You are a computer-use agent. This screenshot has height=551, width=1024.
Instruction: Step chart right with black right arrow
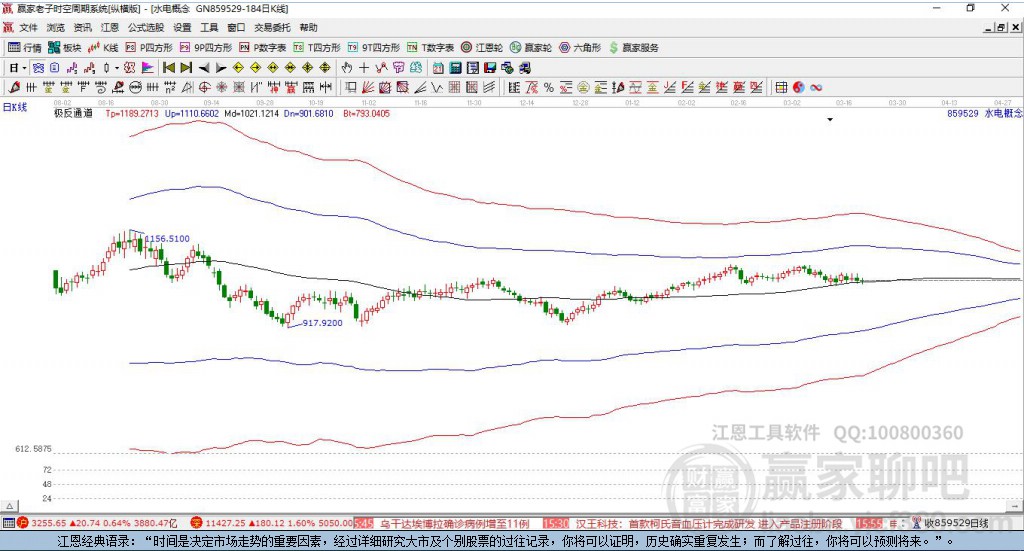pyautogui.click(x=221, y=68)
